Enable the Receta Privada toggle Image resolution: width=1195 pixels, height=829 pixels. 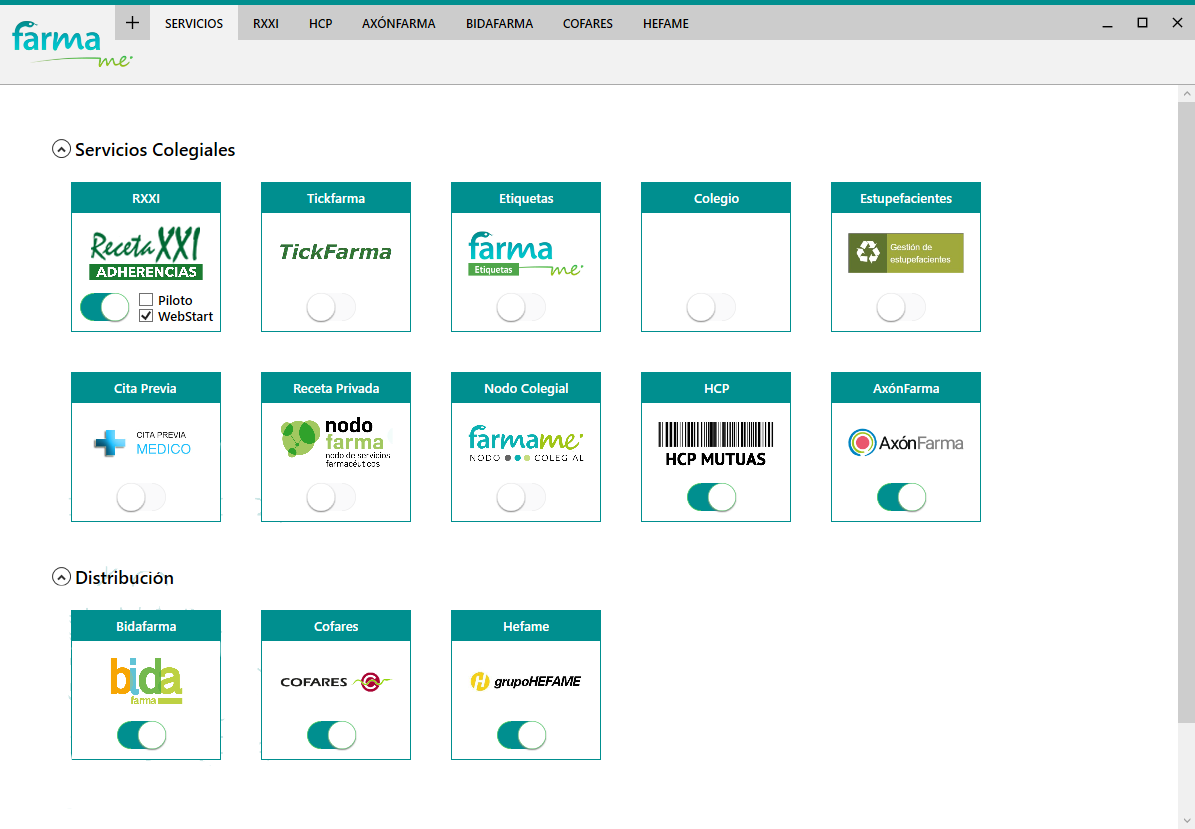(331, 498)
